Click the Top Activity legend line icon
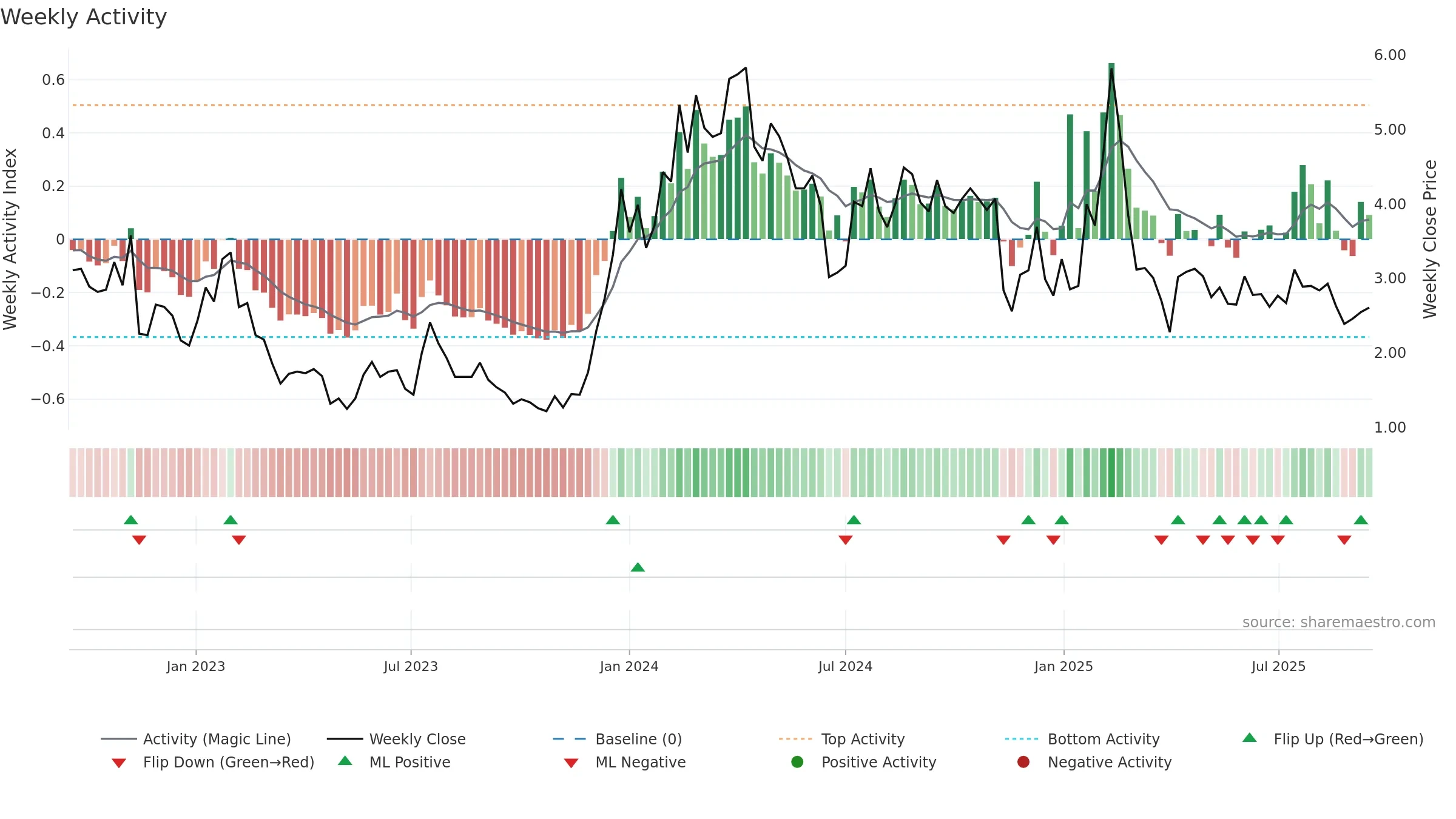The height and width of the screenshot is (819, 1456). tap(795, 739)
